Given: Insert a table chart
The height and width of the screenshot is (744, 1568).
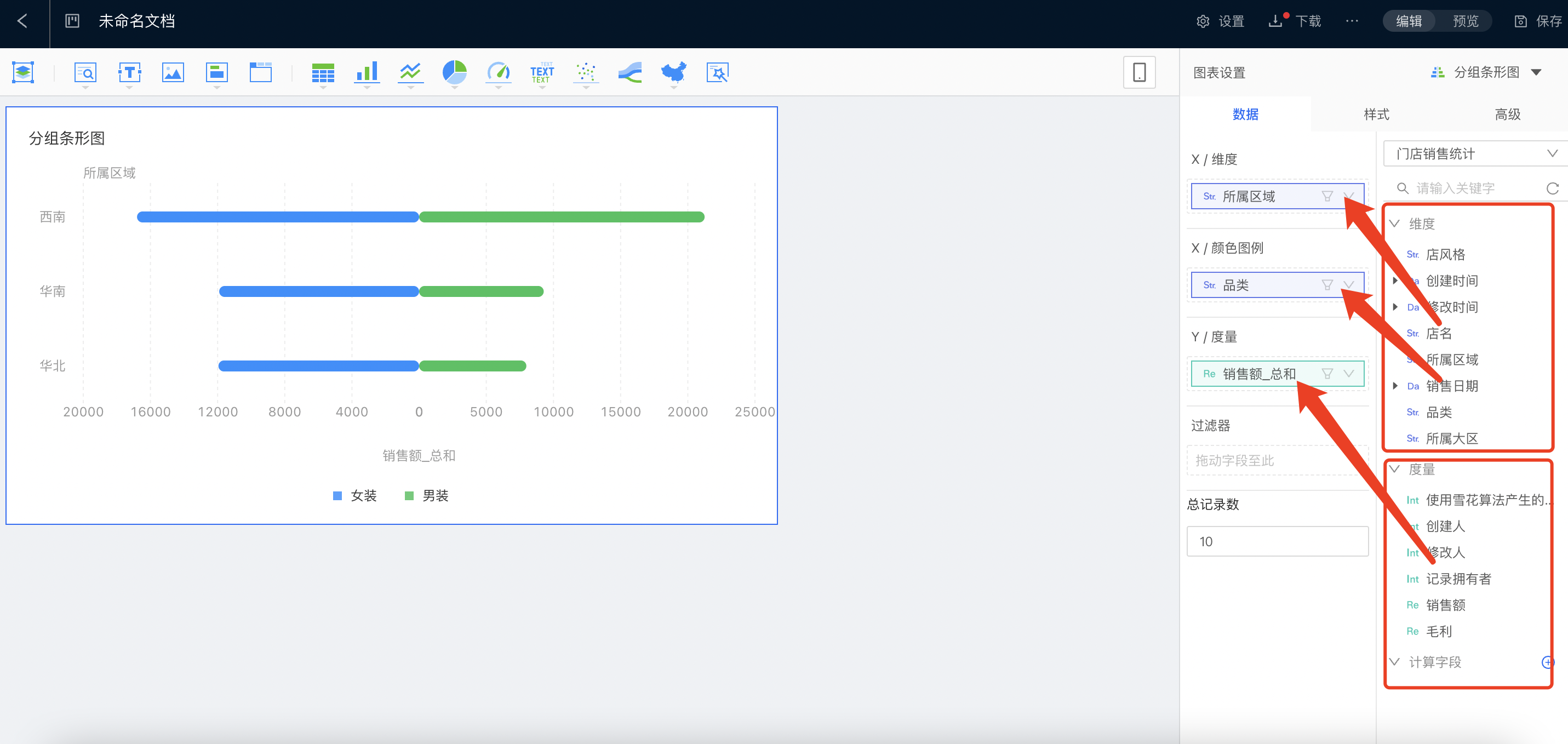Looking at the screenshot, I should [323, 72].
